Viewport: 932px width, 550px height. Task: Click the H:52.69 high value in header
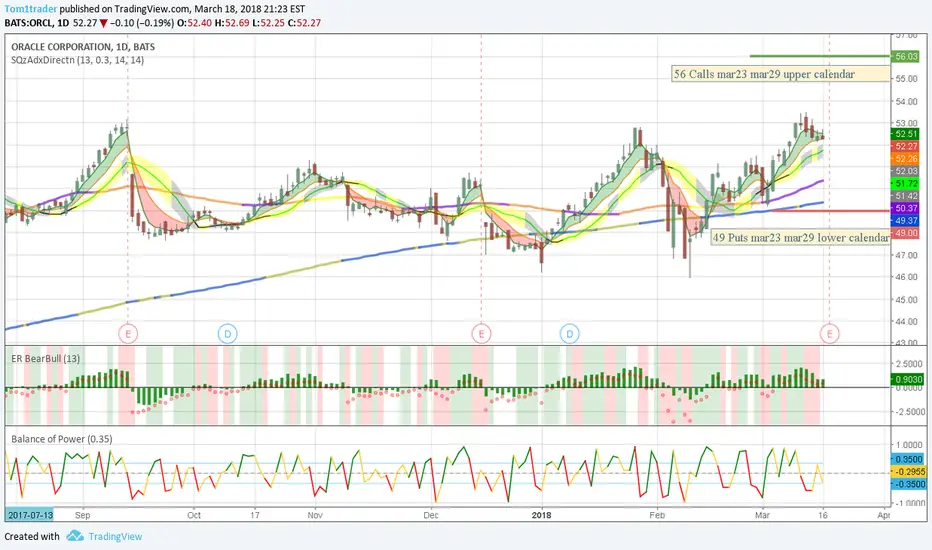[x=232, y=23]
